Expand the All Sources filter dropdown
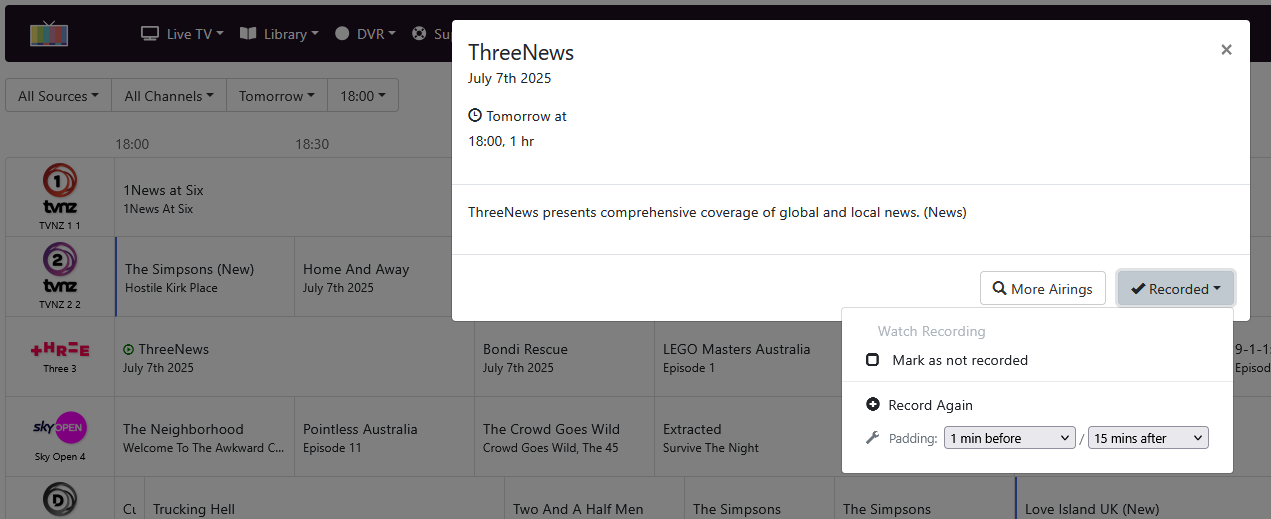Screen dimensions: 1271x519 click(x=58, y=96)
